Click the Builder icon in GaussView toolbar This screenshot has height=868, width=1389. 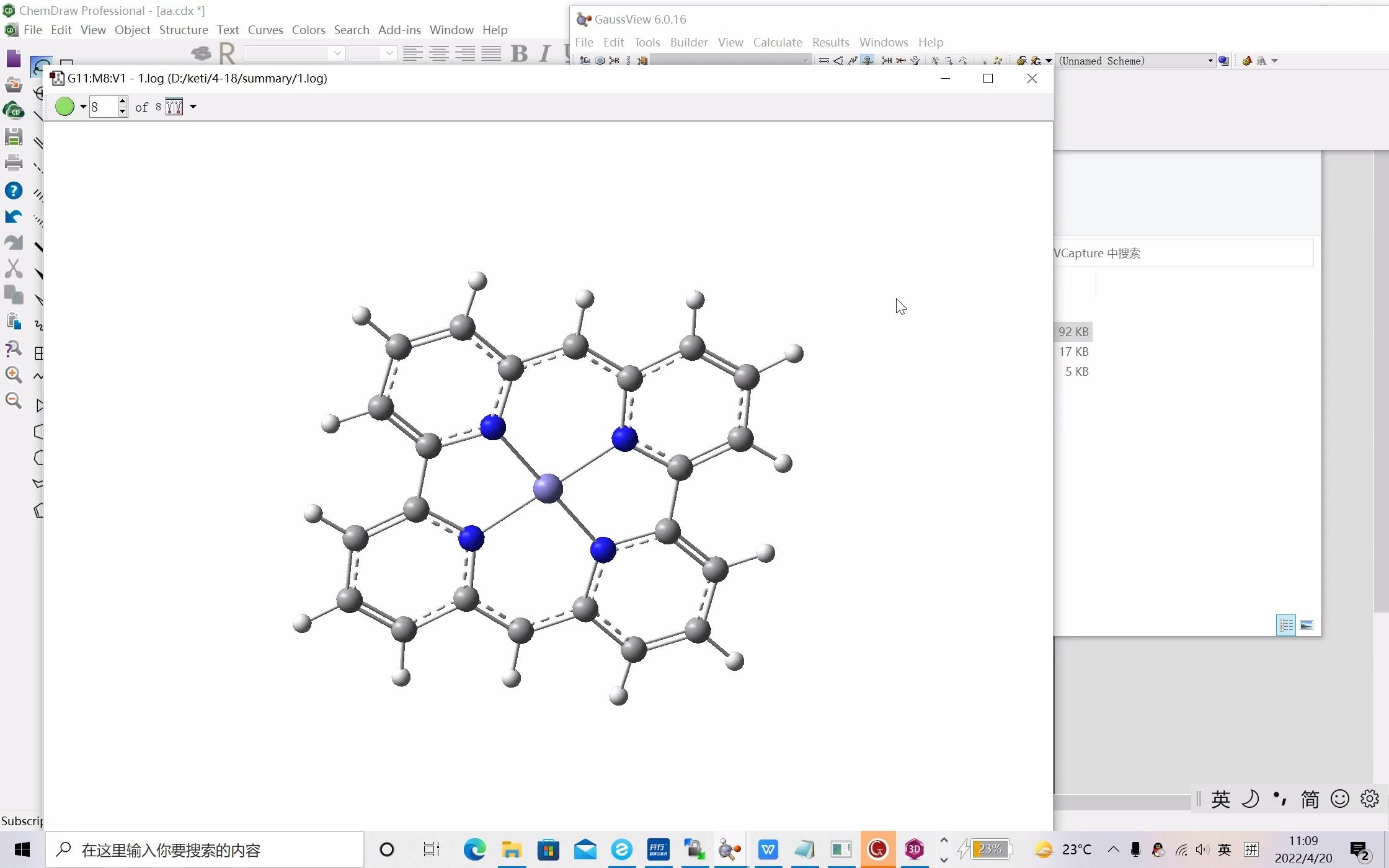click(689, 42)
